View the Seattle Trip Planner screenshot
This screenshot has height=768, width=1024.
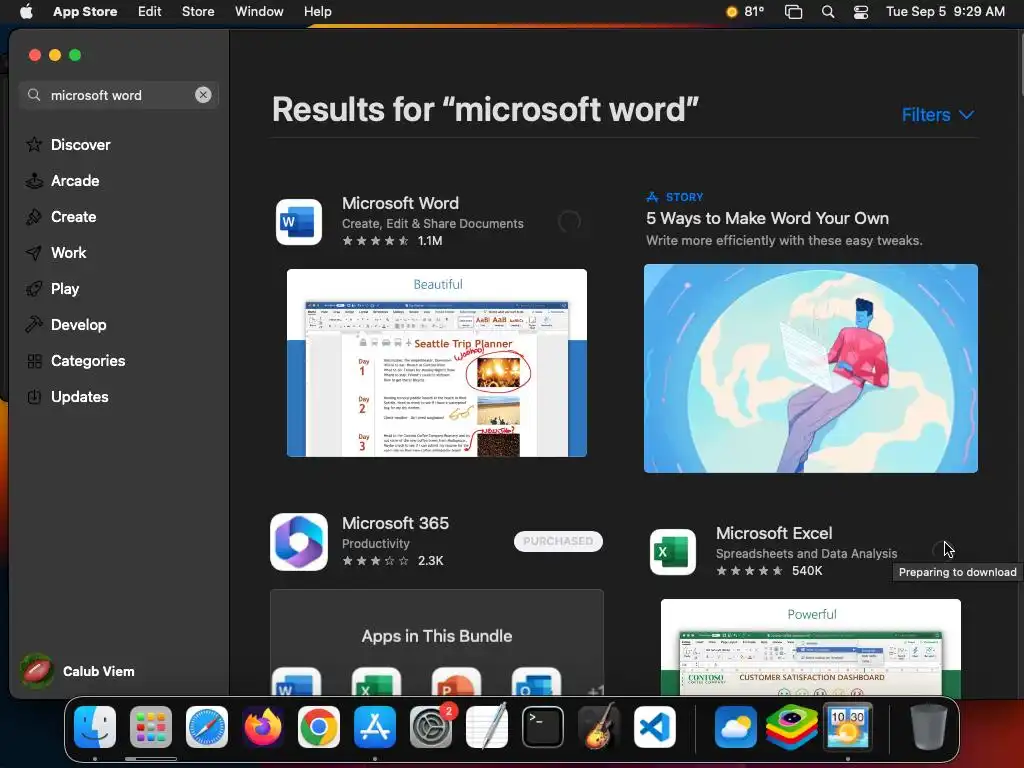click(x=437, y=362)
